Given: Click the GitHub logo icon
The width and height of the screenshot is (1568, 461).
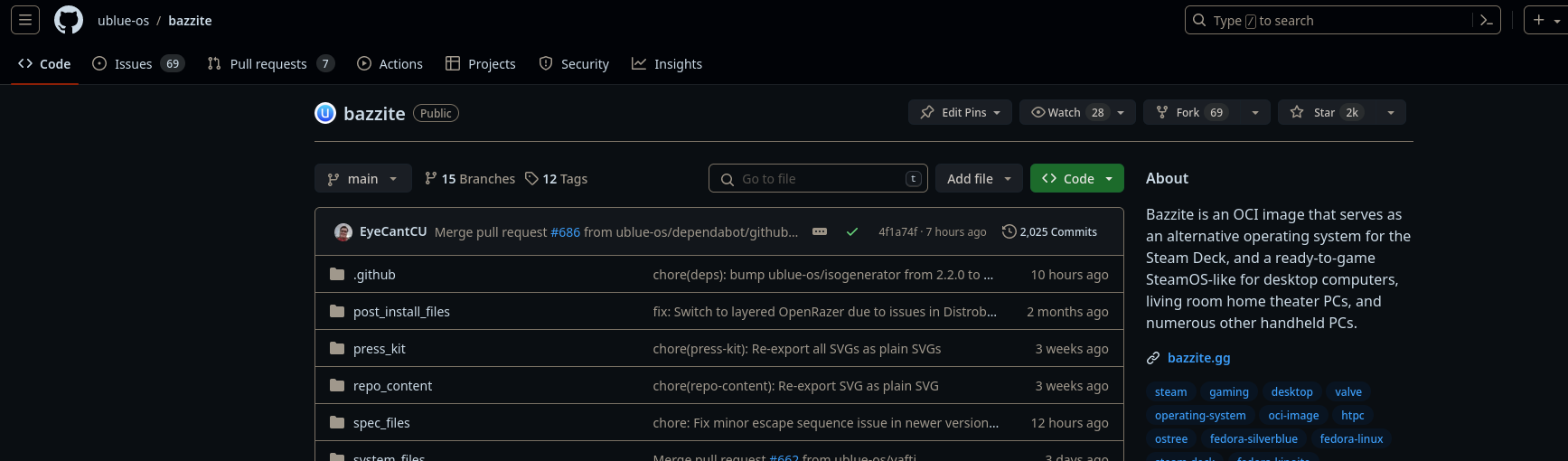Looking at the screenshot, I should pyautogui.click(x=69, y=20).
